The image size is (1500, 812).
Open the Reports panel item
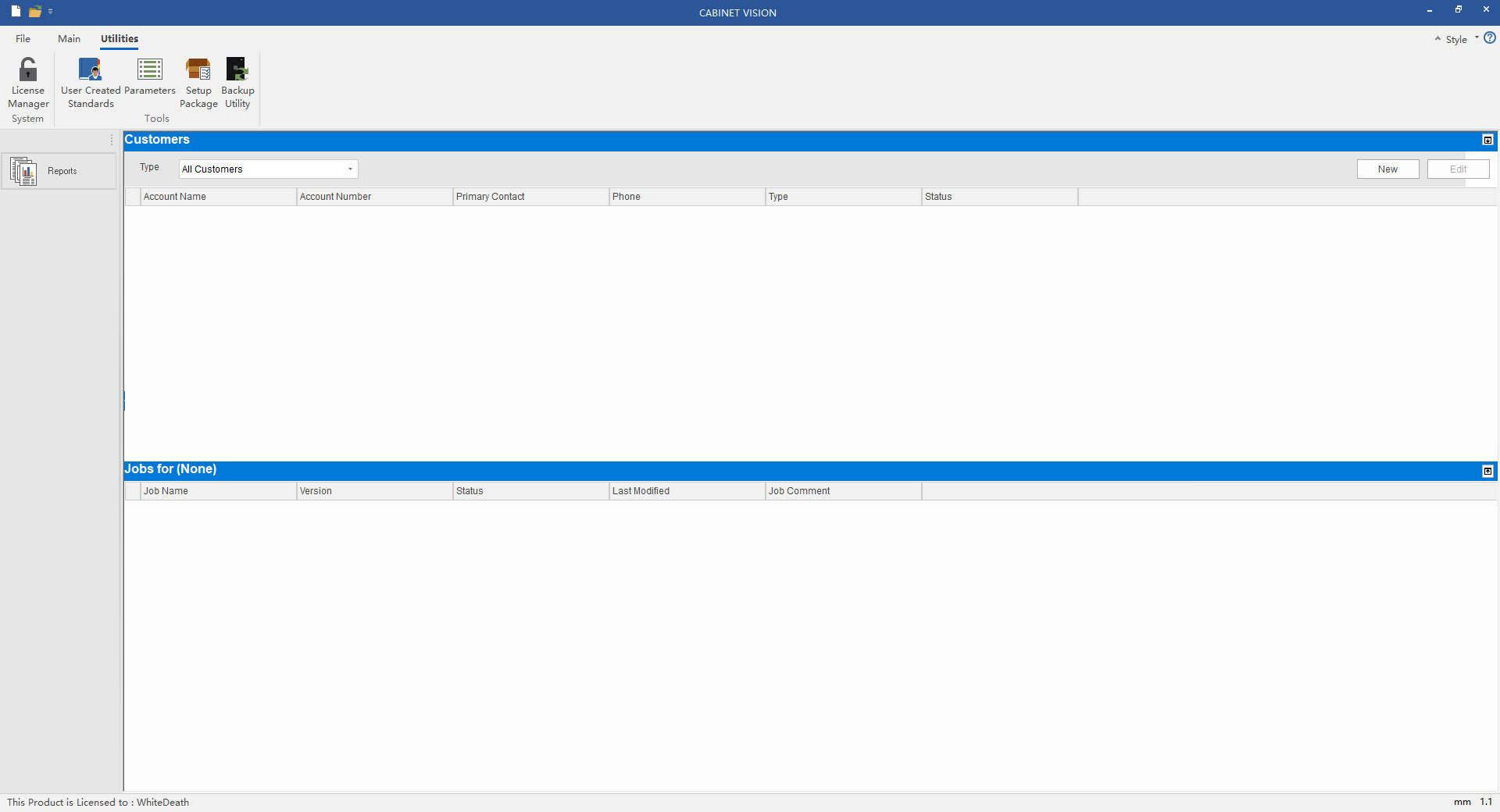click(59, 171)
